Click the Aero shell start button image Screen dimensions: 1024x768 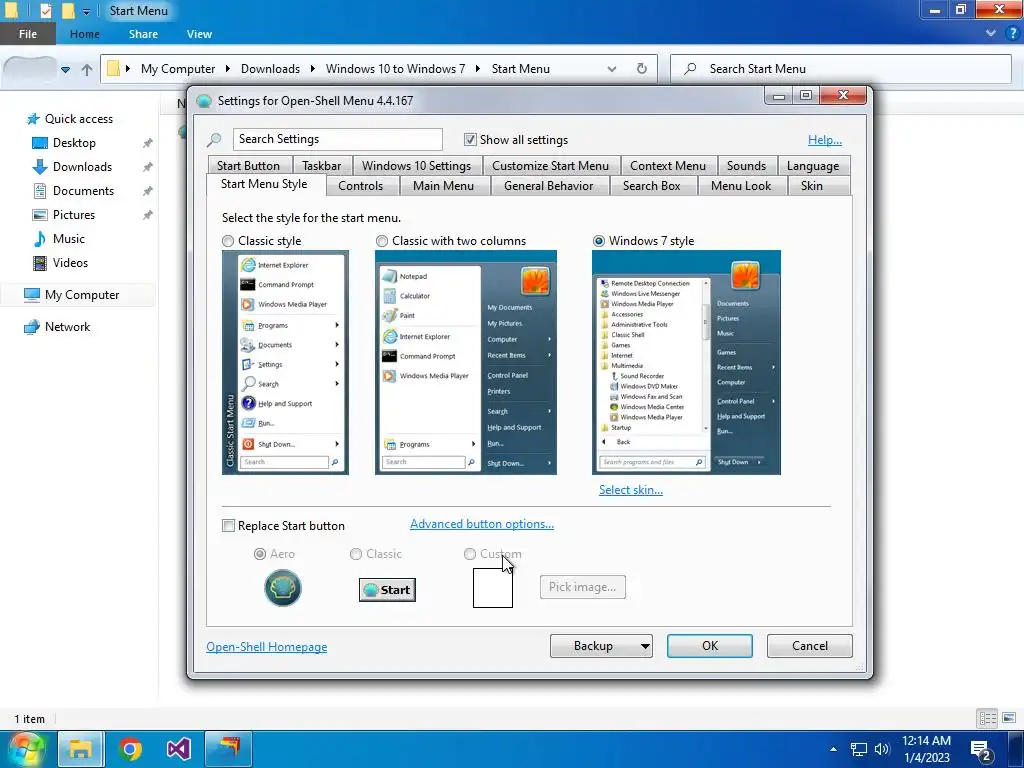pos(283,588)
